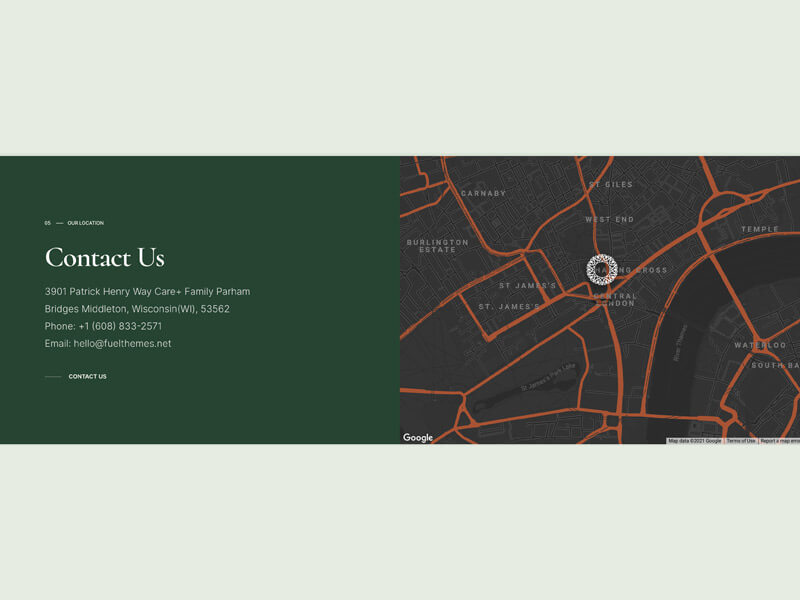Select the OUR LOCATION section label

coord(85,223)
